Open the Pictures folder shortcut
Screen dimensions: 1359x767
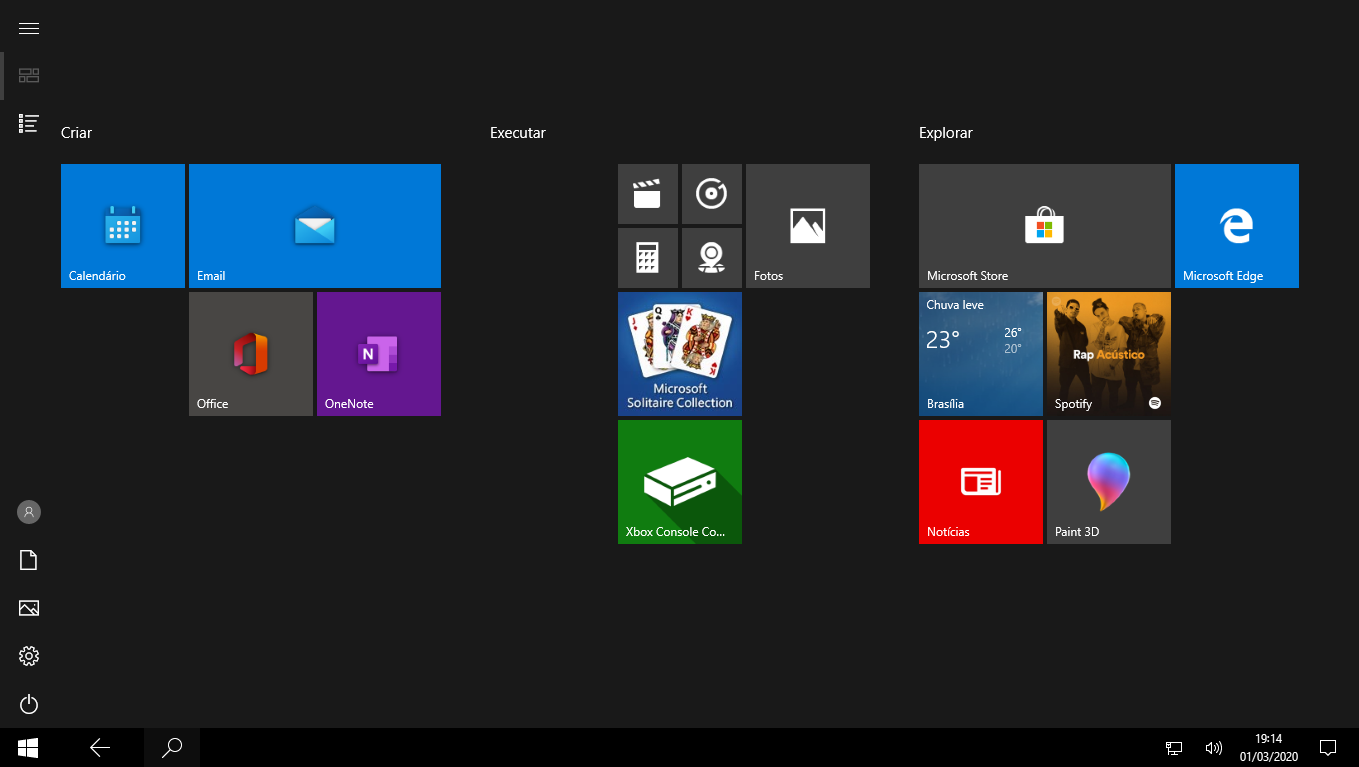pyautogui.click(x=29, y=608)
